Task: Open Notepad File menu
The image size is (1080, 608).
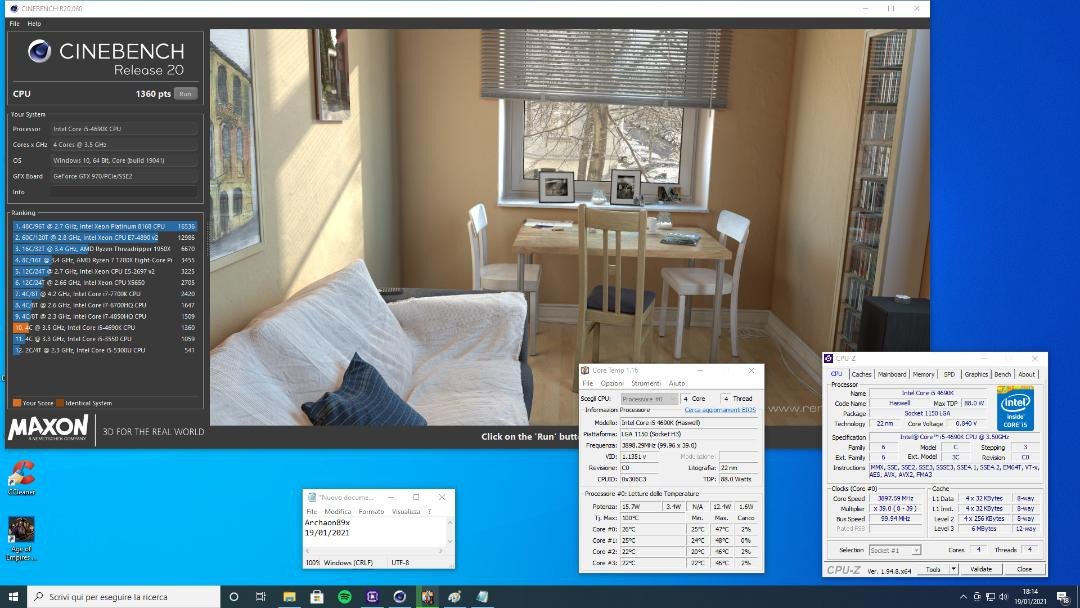Action: click(311, 512)
